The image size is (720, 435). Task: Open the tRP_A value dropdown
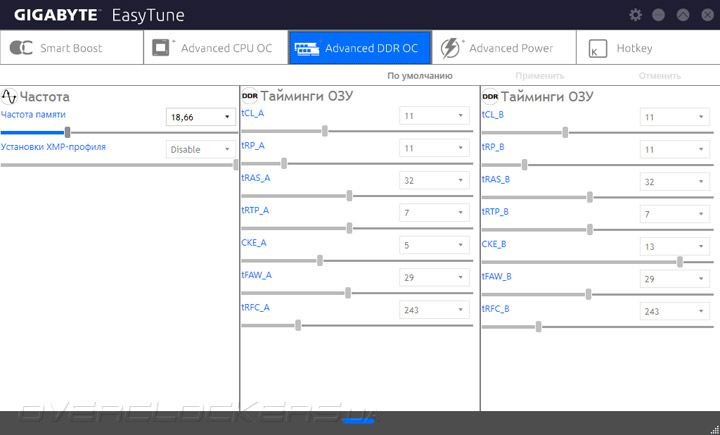pos(434,148)
